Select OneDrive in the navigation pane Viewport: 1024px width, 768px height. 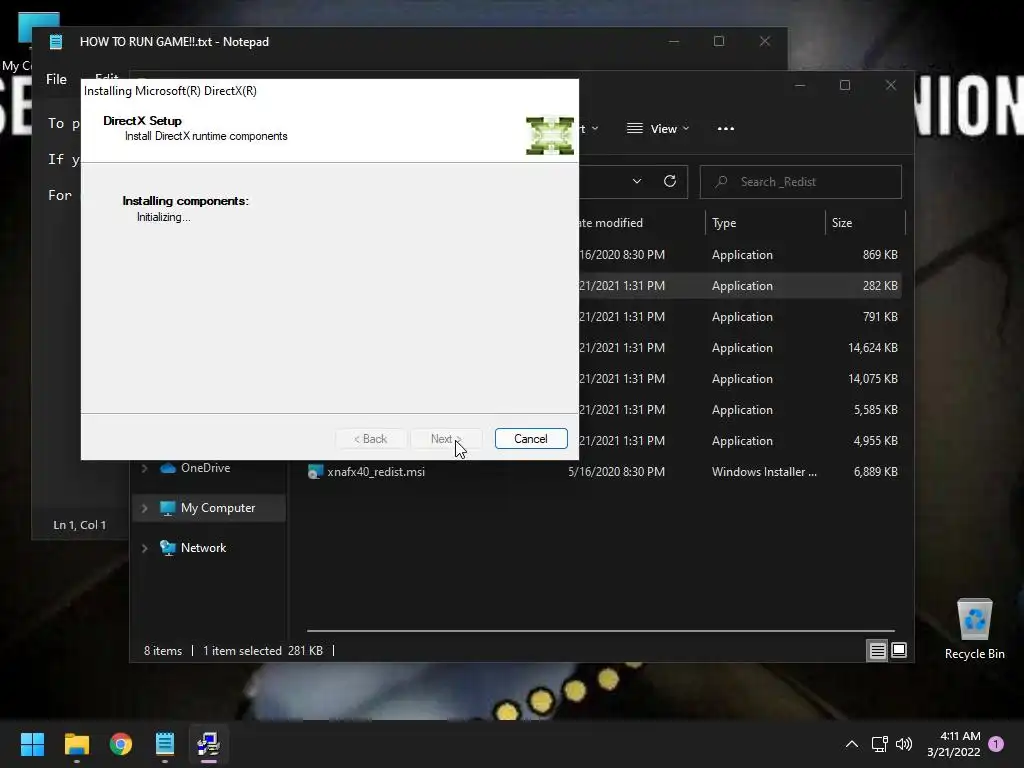coord(205,468)
